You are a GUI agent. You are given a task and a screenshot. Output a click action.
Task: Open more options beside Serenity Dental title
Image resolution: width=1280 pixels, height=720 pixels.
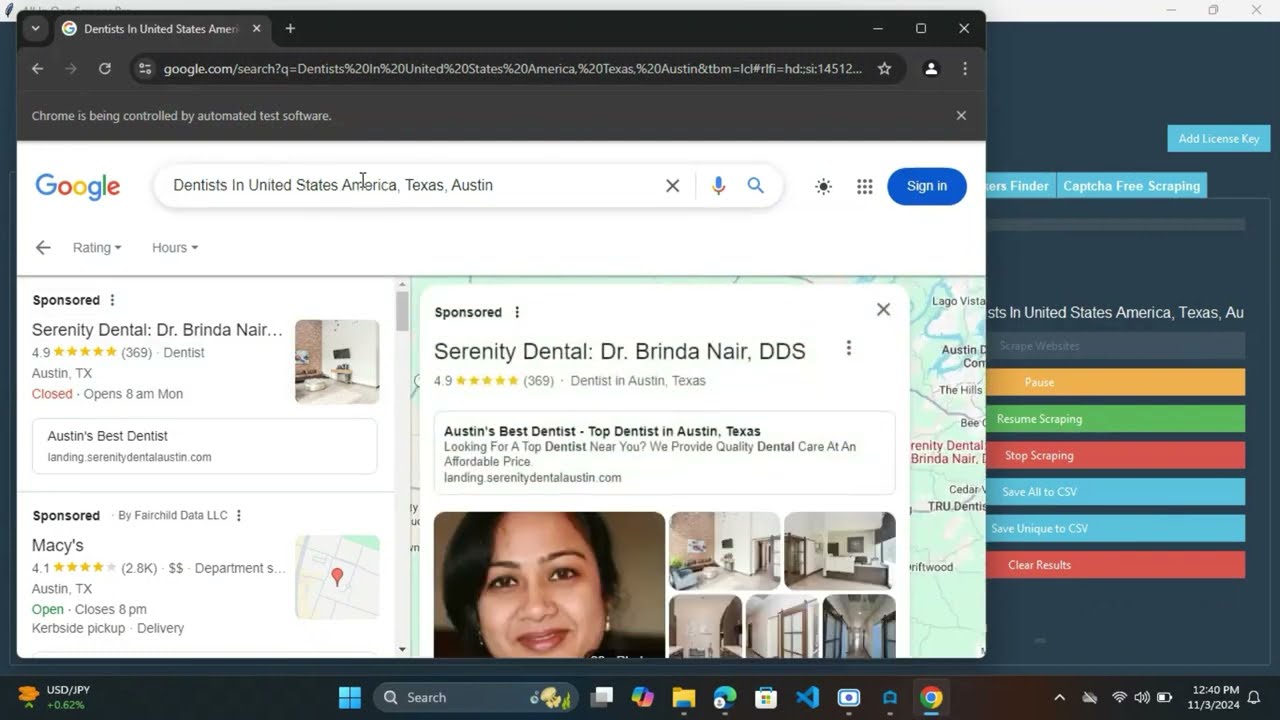pyautogui.click(x=849, y=348)
